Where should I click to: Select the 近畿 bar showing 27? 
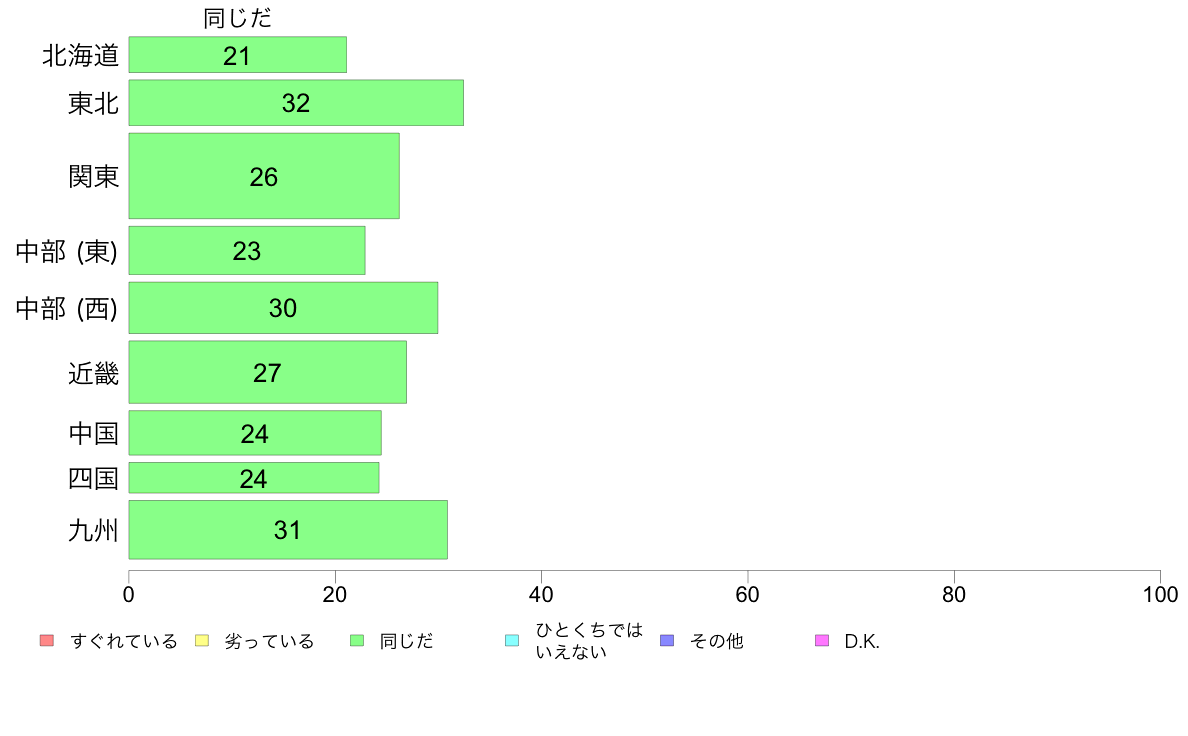(267, 372)
